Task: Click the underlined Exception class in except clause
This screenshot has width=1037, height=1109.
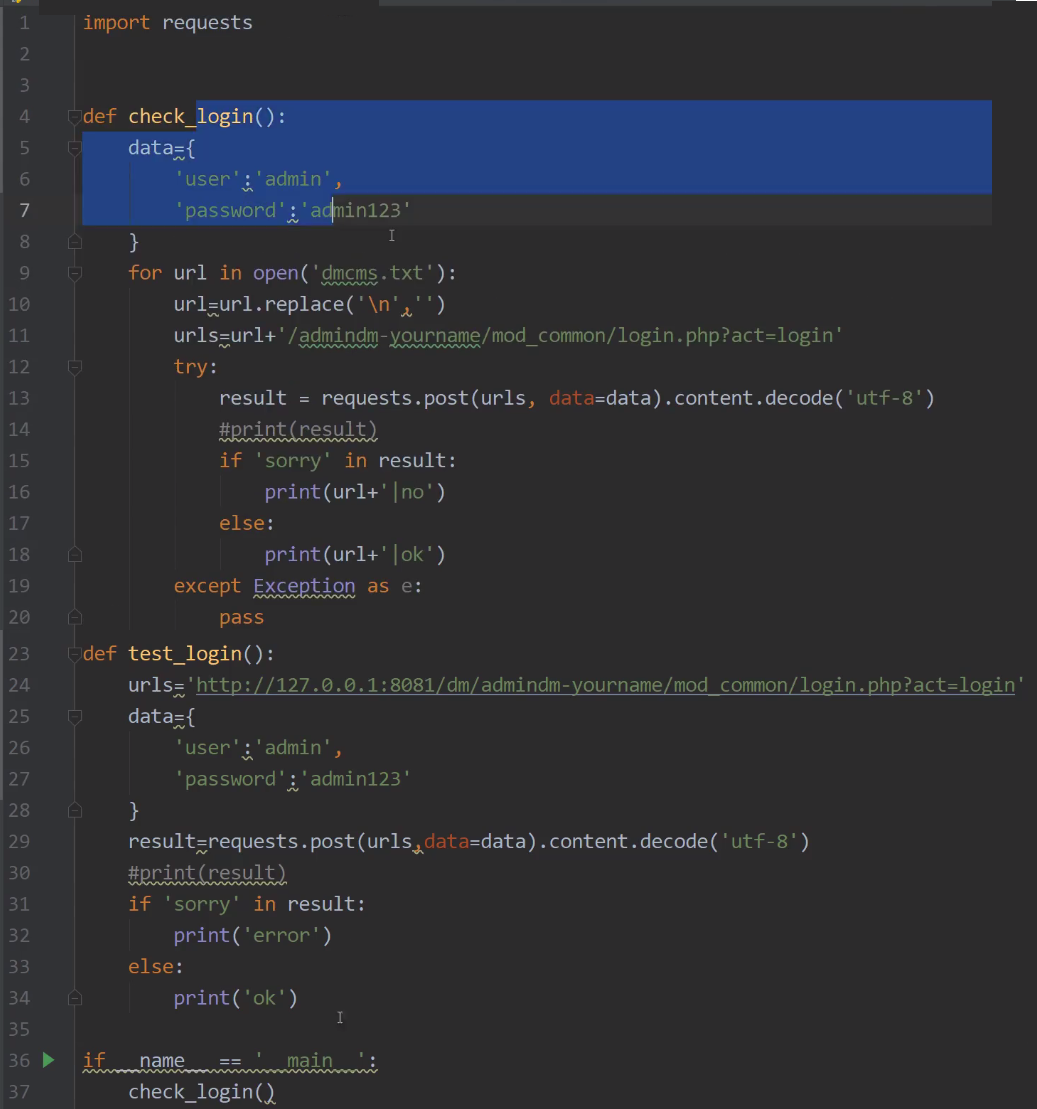Action: pos(304,586)
